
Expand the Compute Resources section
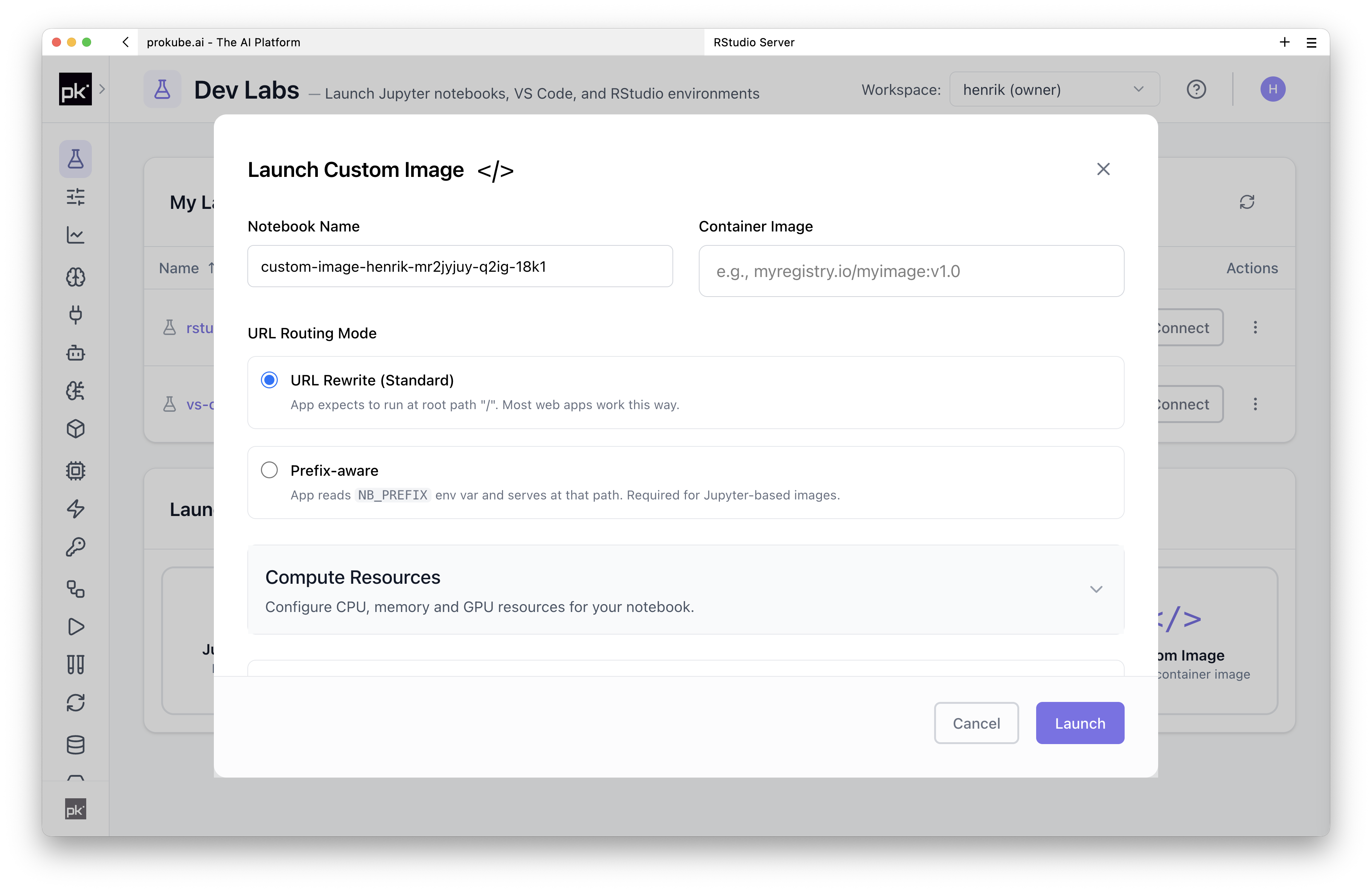pos(685,589)
